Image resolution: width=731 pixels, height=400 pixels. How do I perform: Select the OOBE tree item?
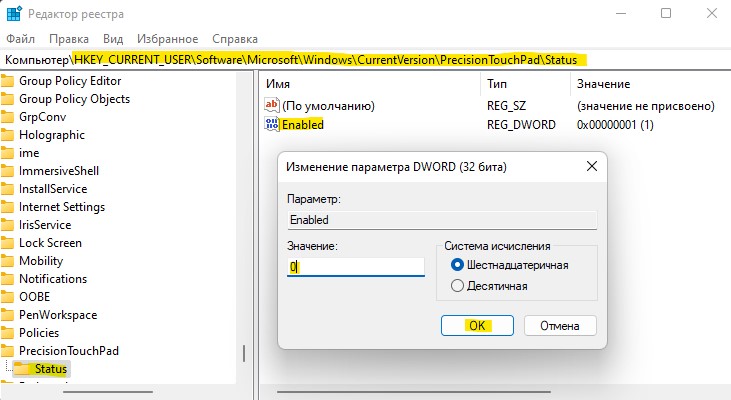[x=34, y=297]
